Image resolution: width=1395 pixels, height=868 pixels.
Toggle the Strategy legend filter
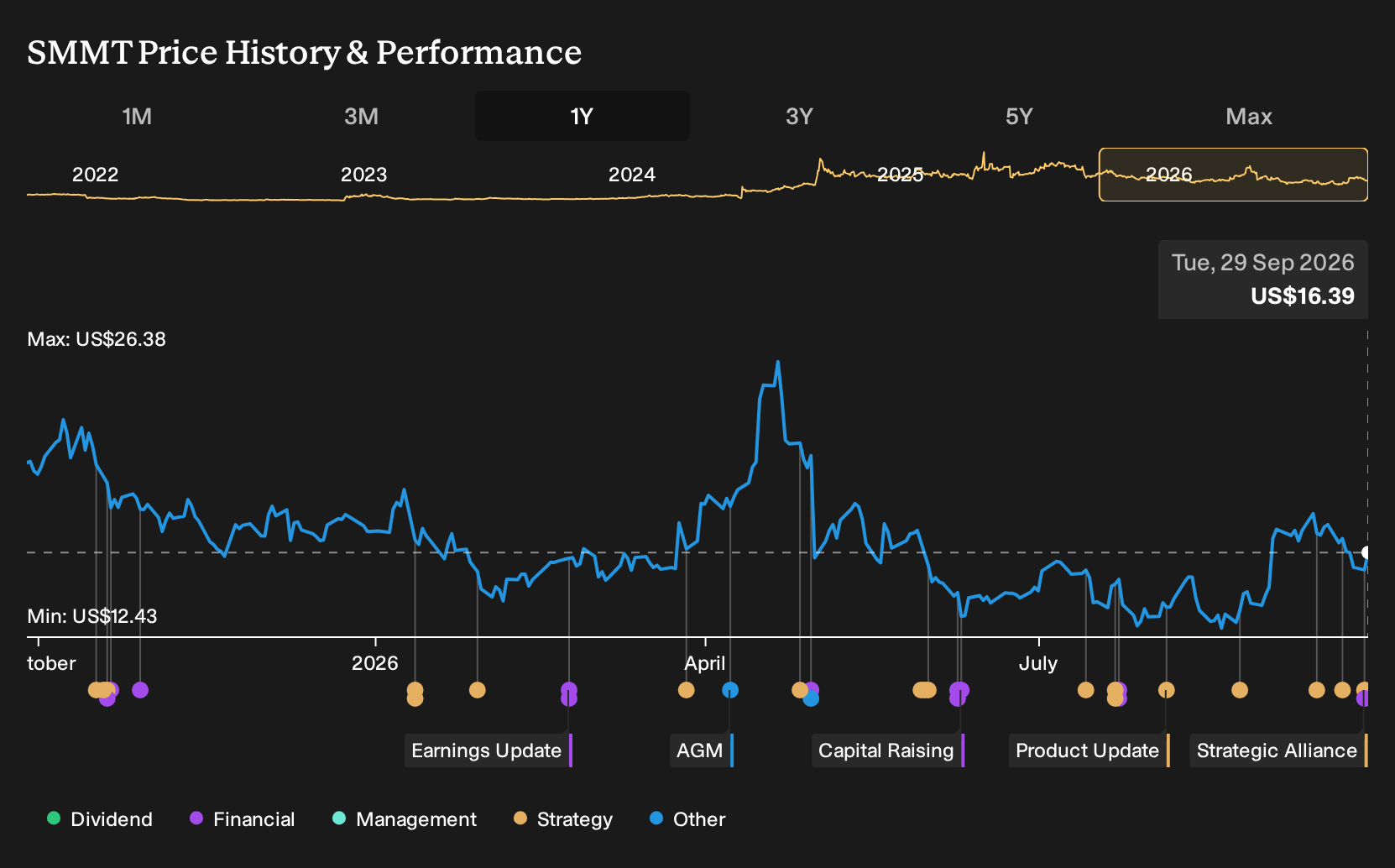(x=563, y=819)
